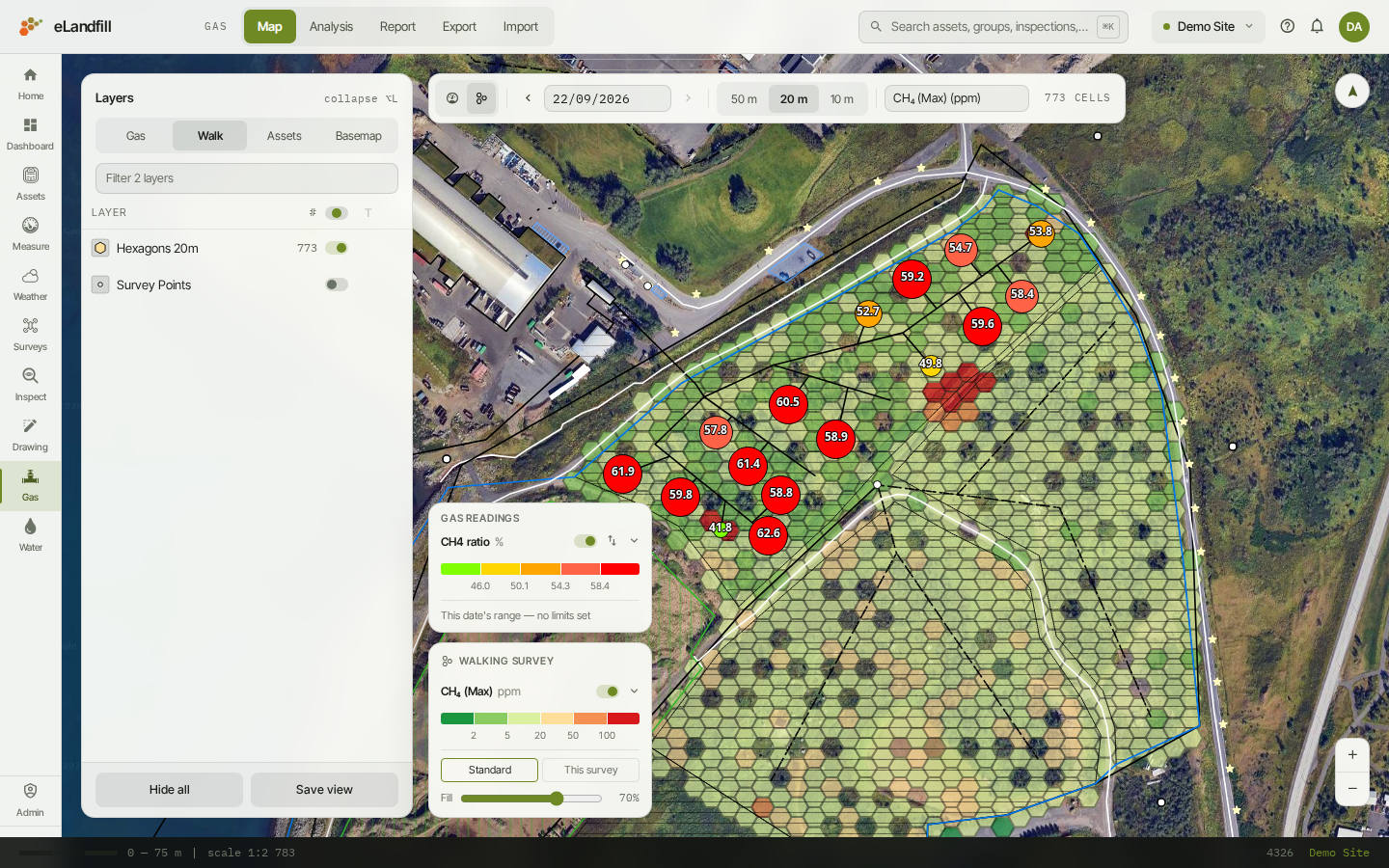Image resolution: width=1389 pixels, height=868 pixels.
Task: Open the Dashboard sidebar icon
Action: pyautogui.click(x=30, y=134)
